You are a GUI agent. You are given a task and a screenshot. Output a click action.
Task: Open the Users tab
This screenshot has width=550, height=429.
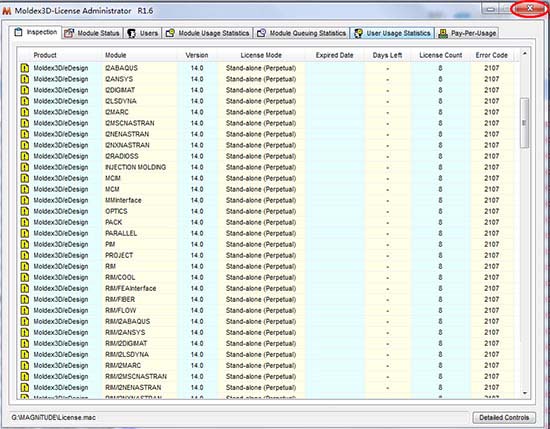click(x=143, y=33)
